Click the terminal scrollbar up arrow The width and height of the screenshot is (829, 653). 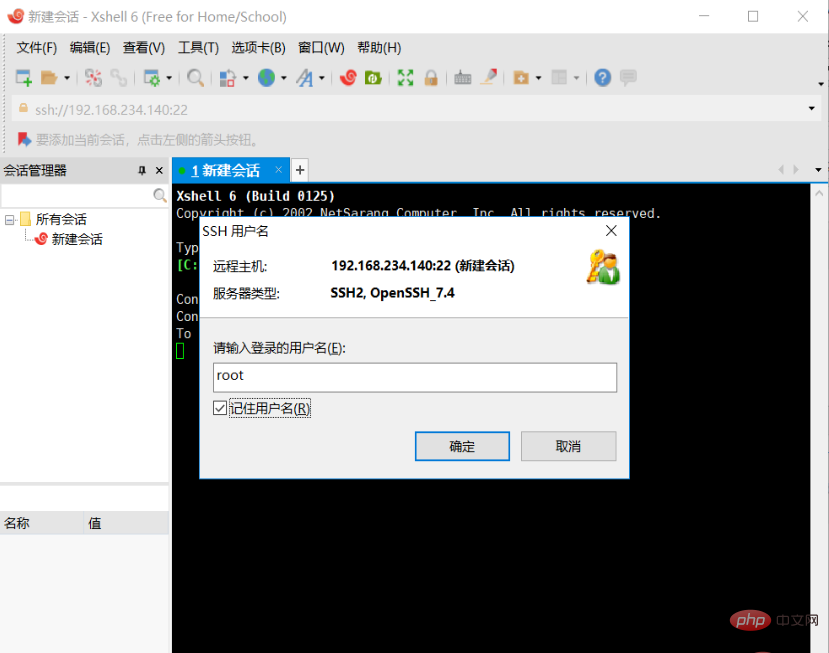click(819, 194)
